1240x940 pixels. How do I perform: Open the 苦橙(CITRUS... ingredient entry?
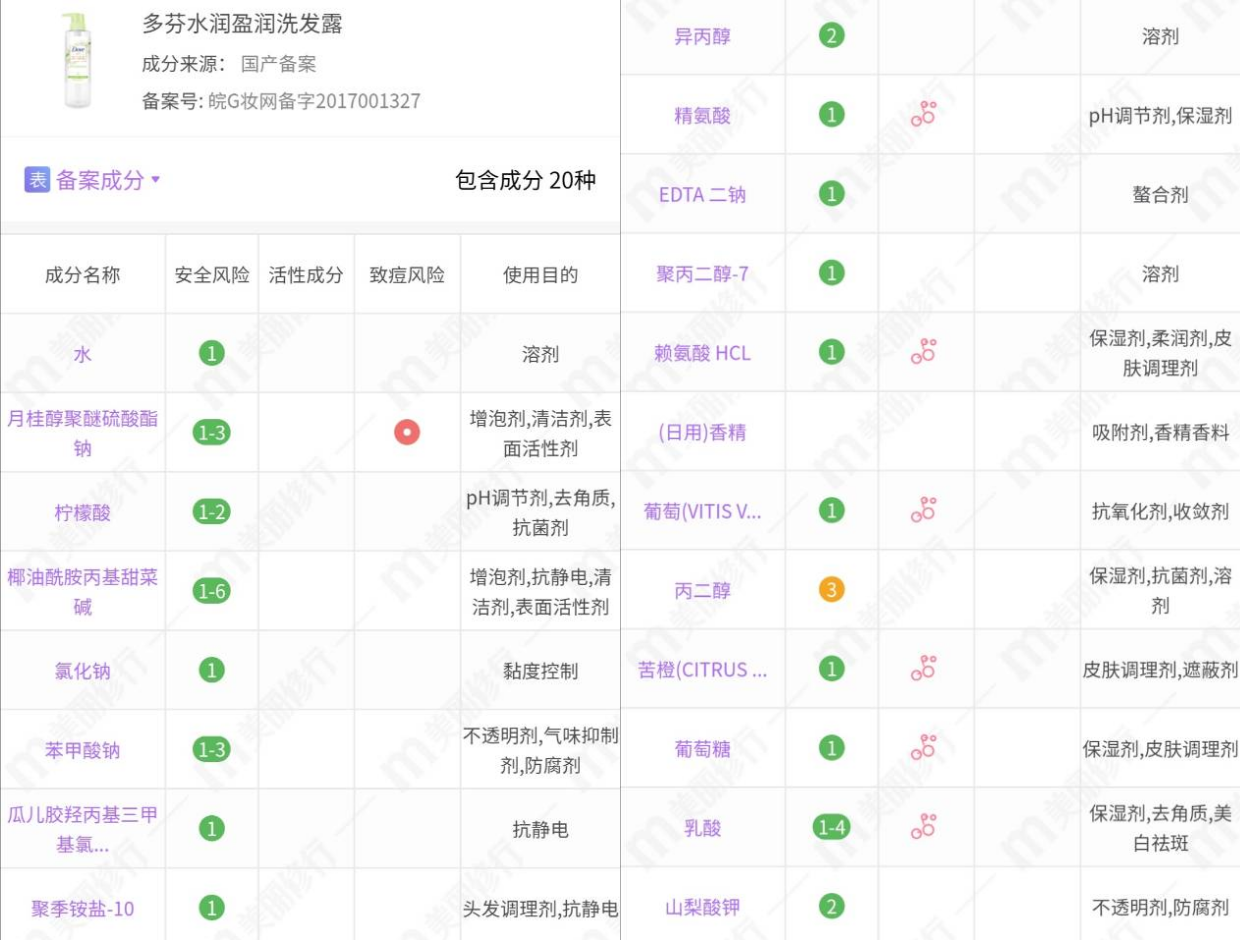(702, 667)
